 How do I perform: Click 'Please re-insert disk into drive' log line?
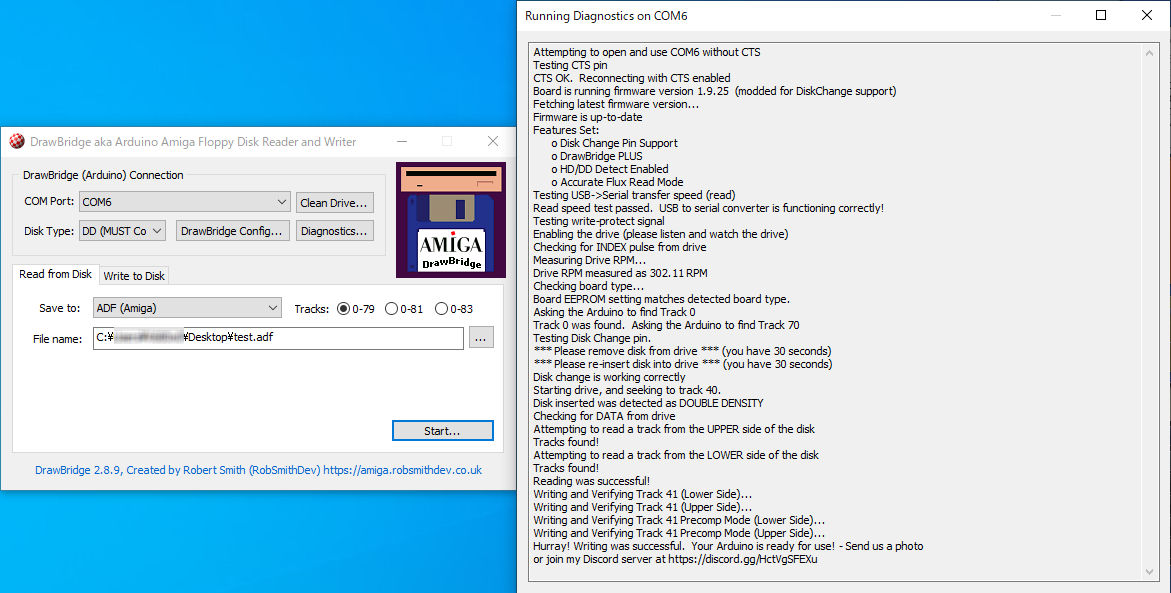point(683,364)
